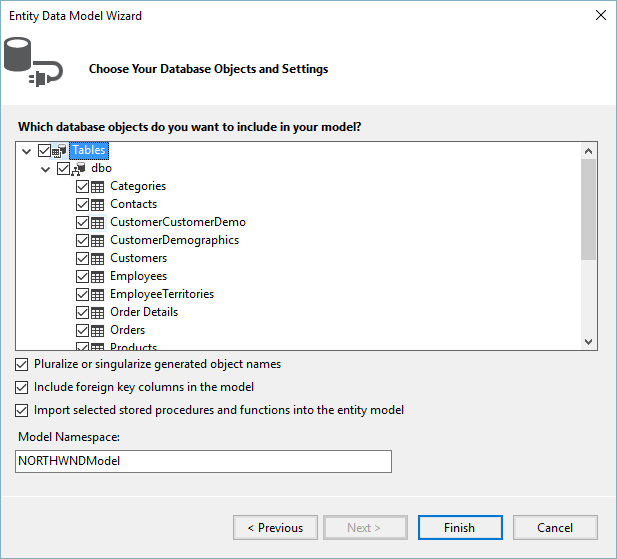
Task: Uncheck the Customers table checkbox
Action: 82,258
